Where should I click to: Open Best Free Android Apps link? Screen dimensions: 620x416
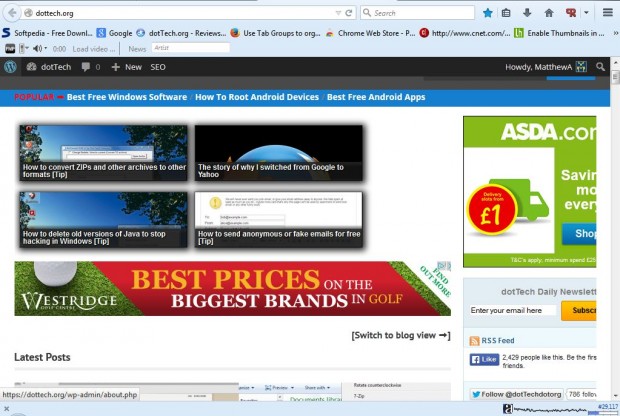coord(376,97)
